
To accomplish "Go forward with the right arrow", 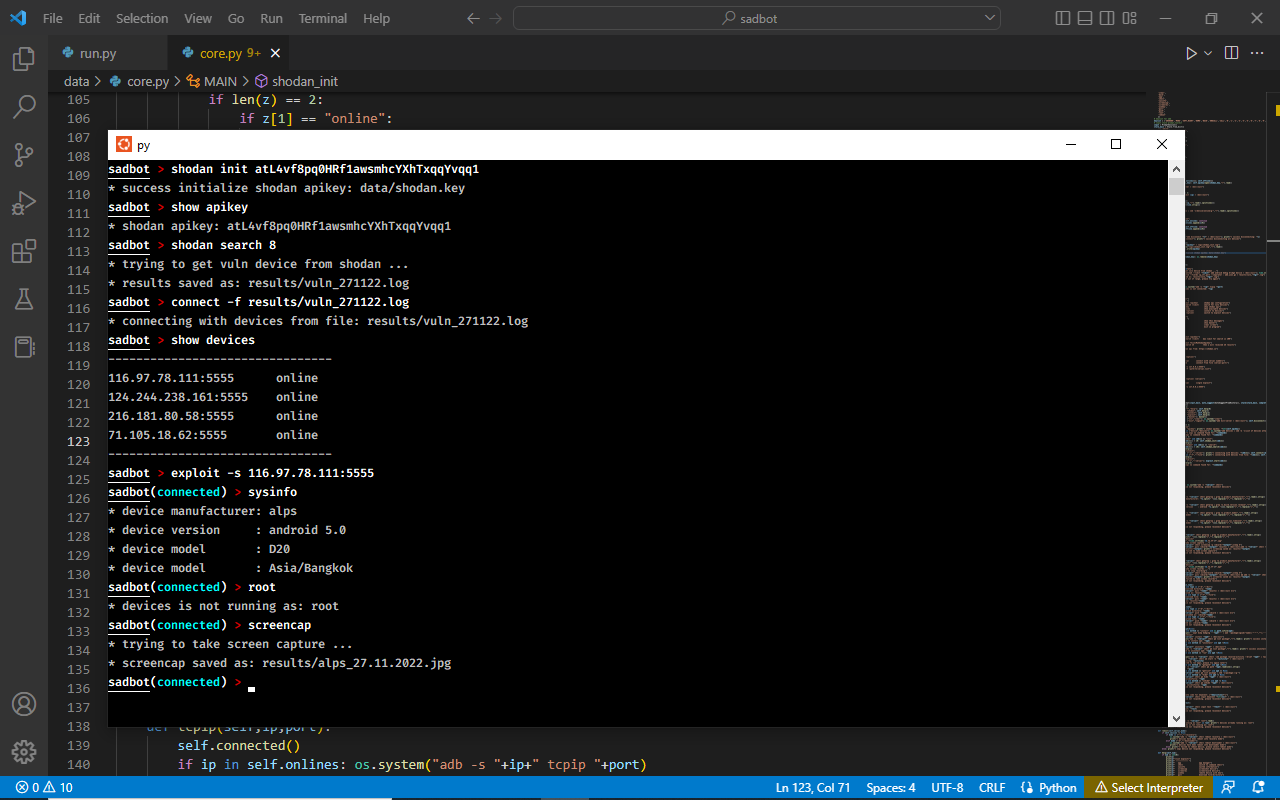I will coord(498,18).
